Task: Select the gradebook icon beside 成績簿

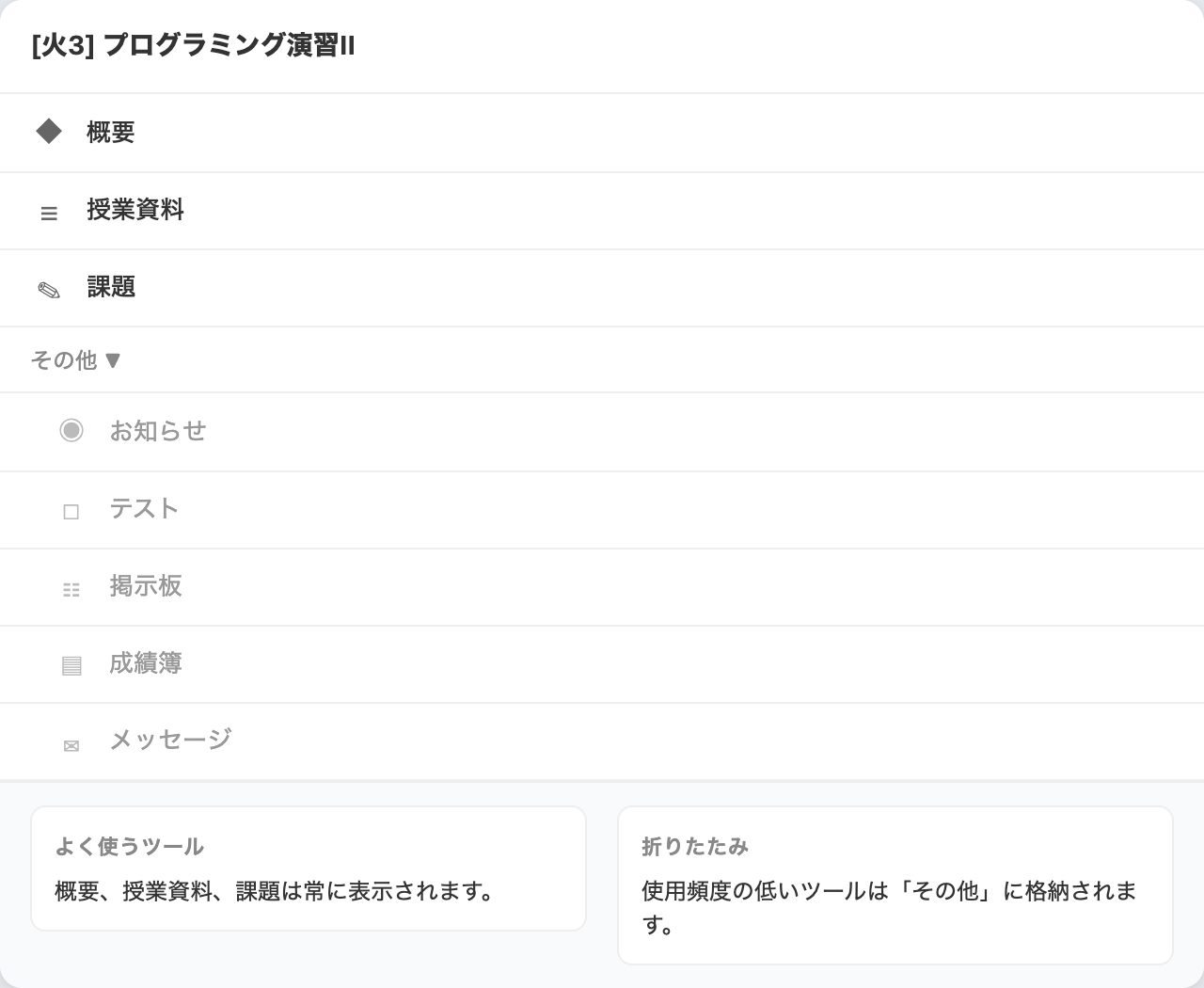Action: pos(71,663)
